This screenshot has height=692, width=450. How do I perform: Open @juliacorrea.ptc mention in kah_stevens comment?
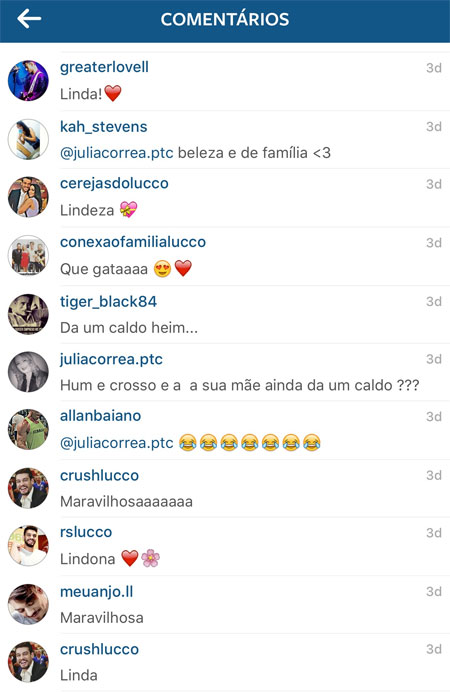pyautogui.click(x=116, y=153)
